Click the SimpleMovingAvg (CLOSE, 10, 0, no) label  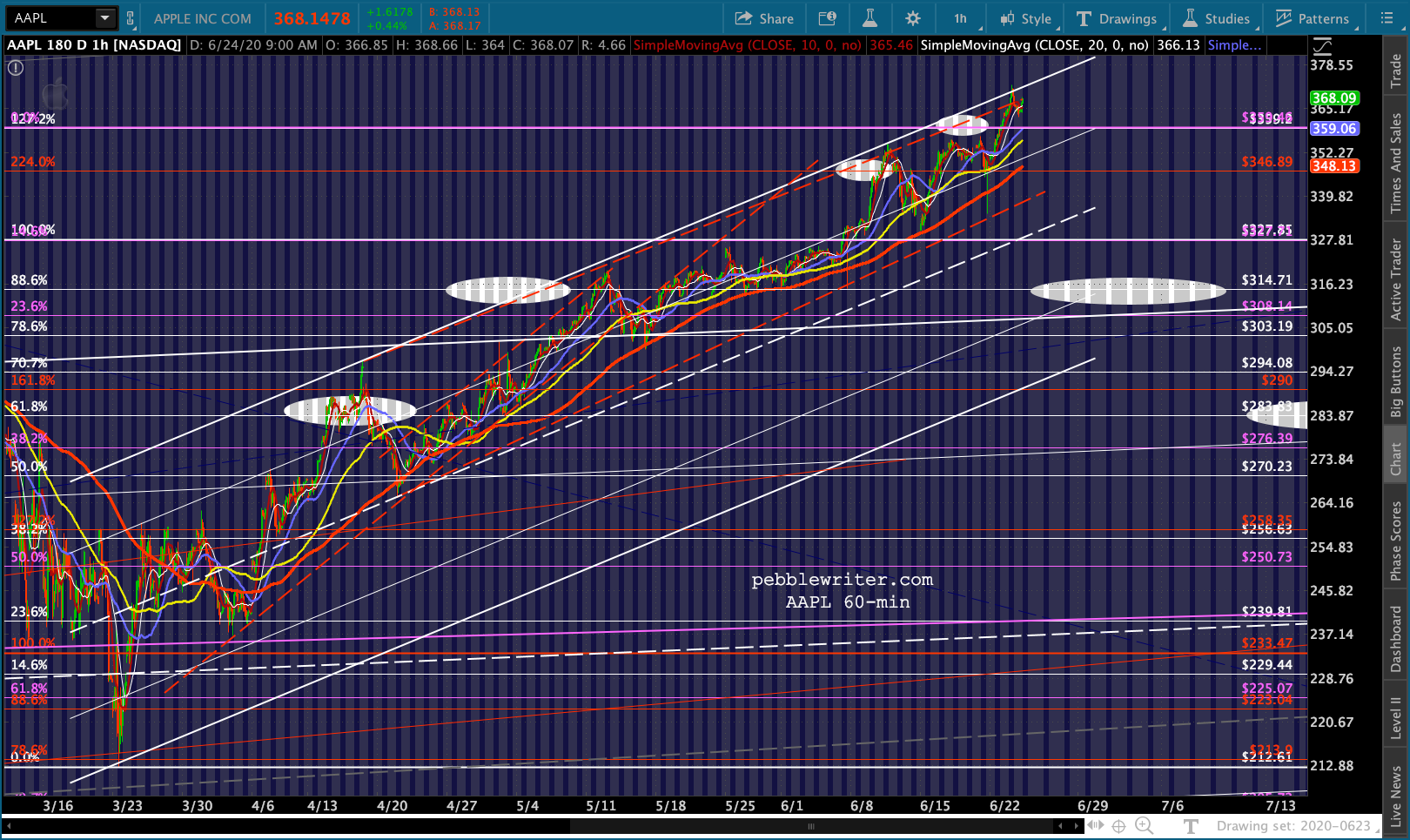point(748,44)
